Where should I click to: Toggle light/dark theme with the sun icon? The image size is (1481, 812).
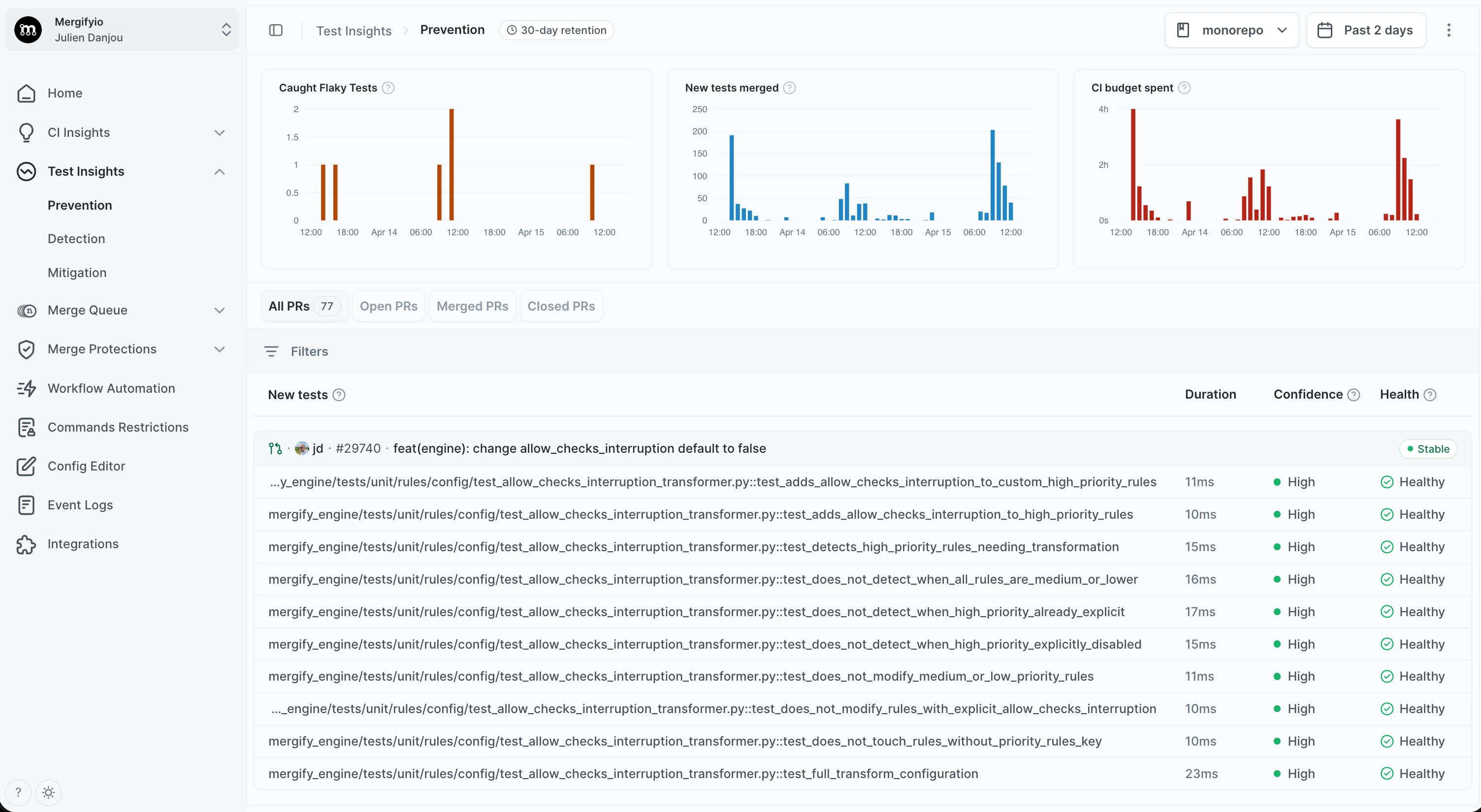tap(49, 792)
